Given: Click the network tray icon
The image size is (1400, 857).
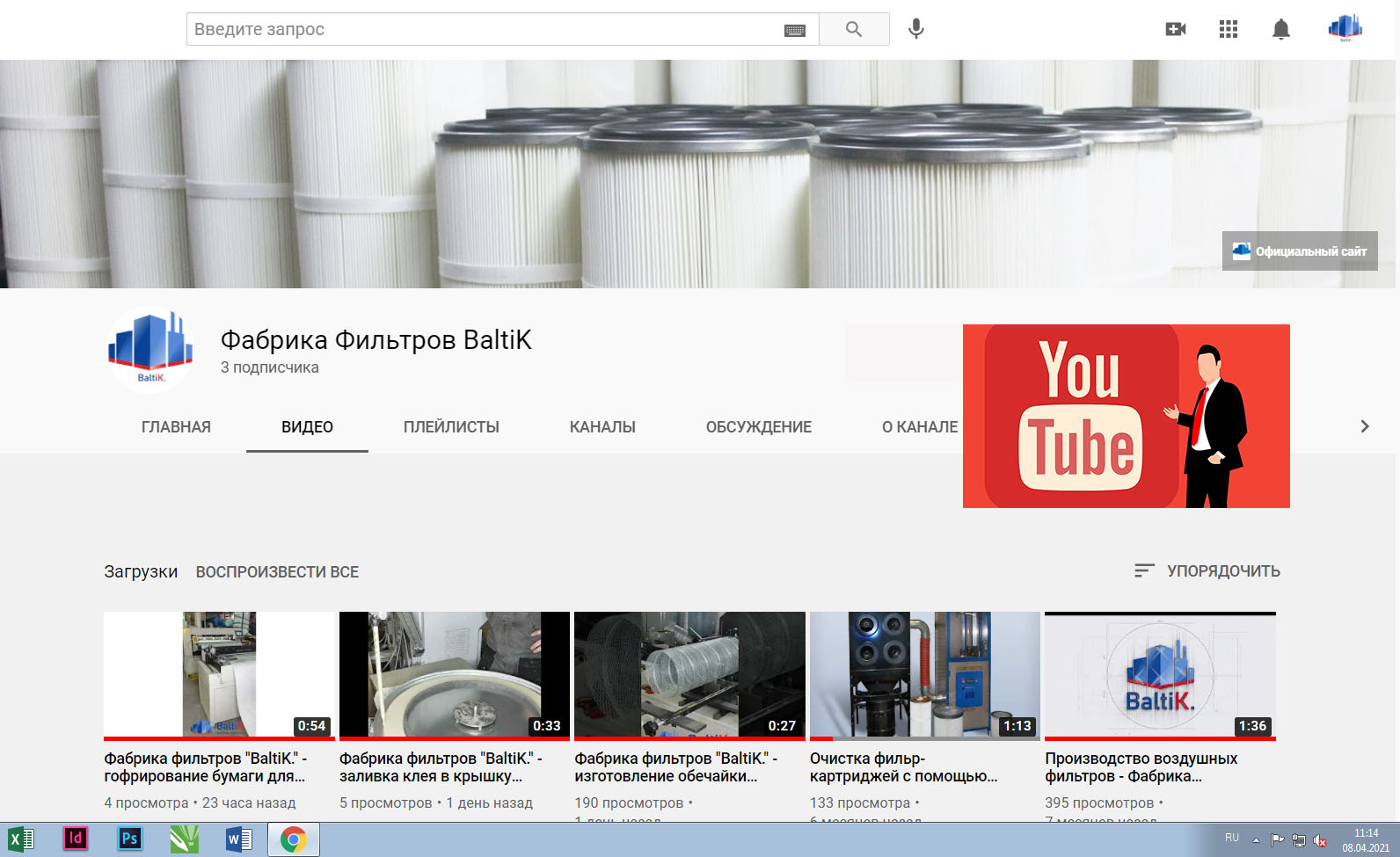Looking at the screenshot, I should [x=1298, y=839].
